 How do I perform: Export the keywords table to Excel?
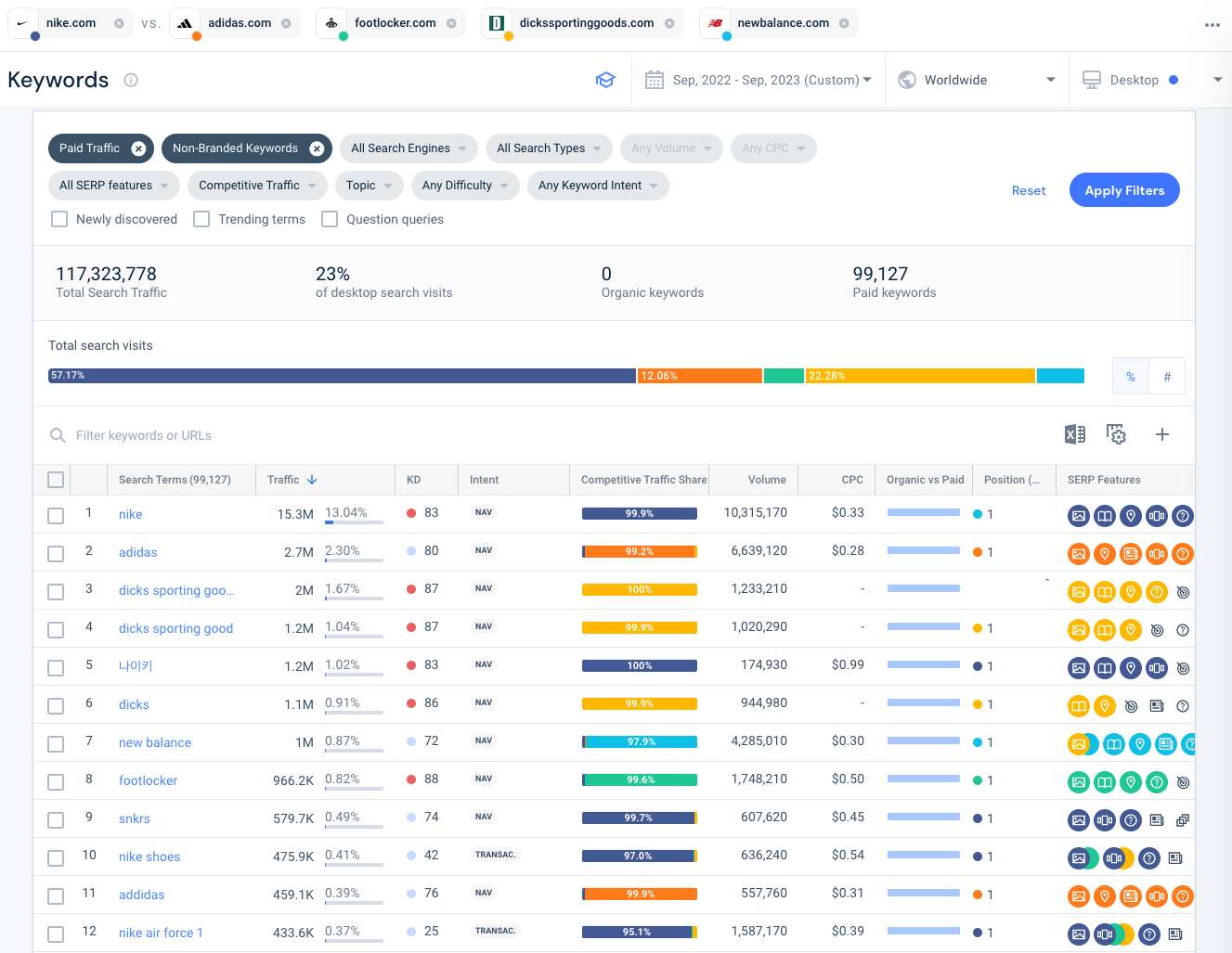point(1074,433)
